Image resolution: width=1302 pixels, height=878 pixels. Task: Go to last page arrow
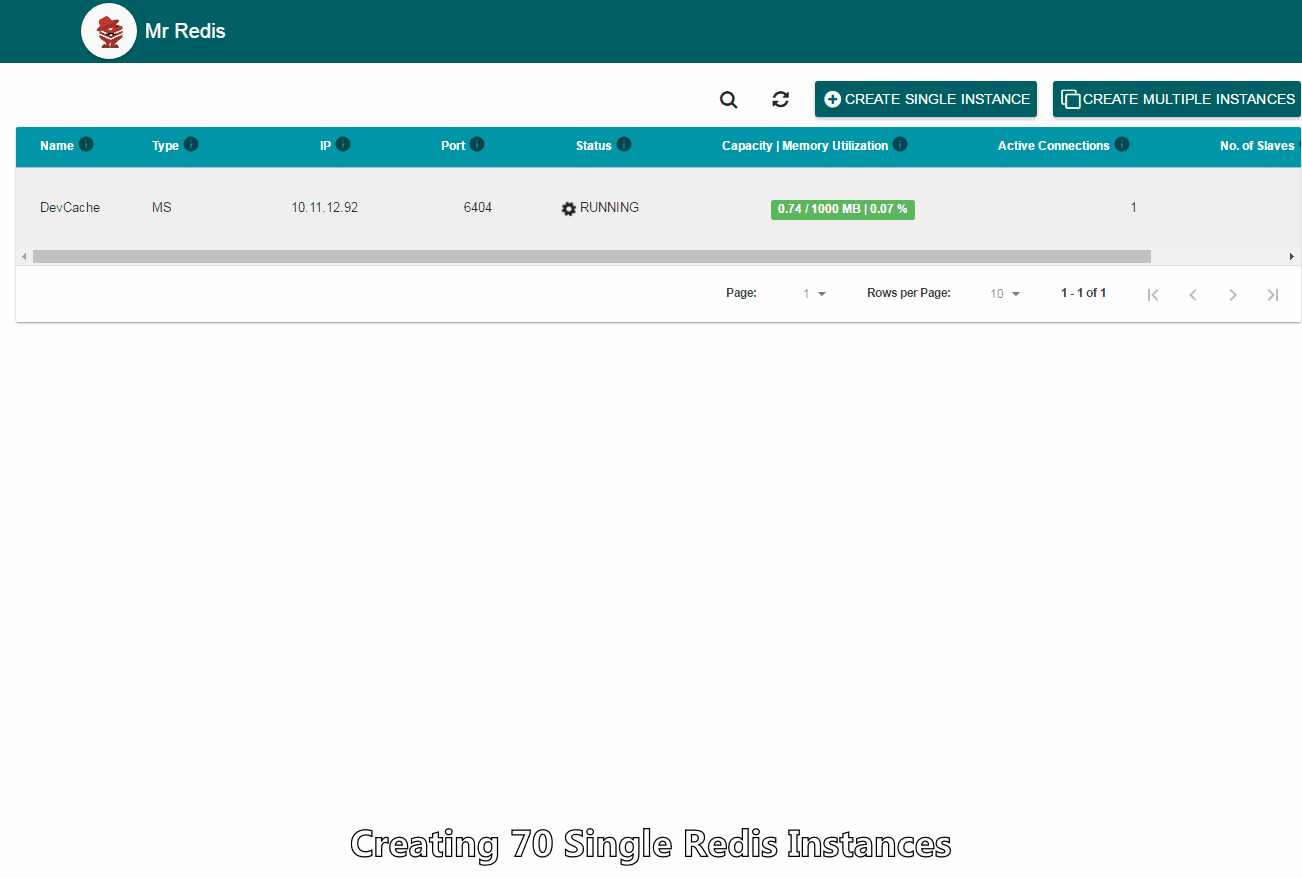pos(1273,294)
